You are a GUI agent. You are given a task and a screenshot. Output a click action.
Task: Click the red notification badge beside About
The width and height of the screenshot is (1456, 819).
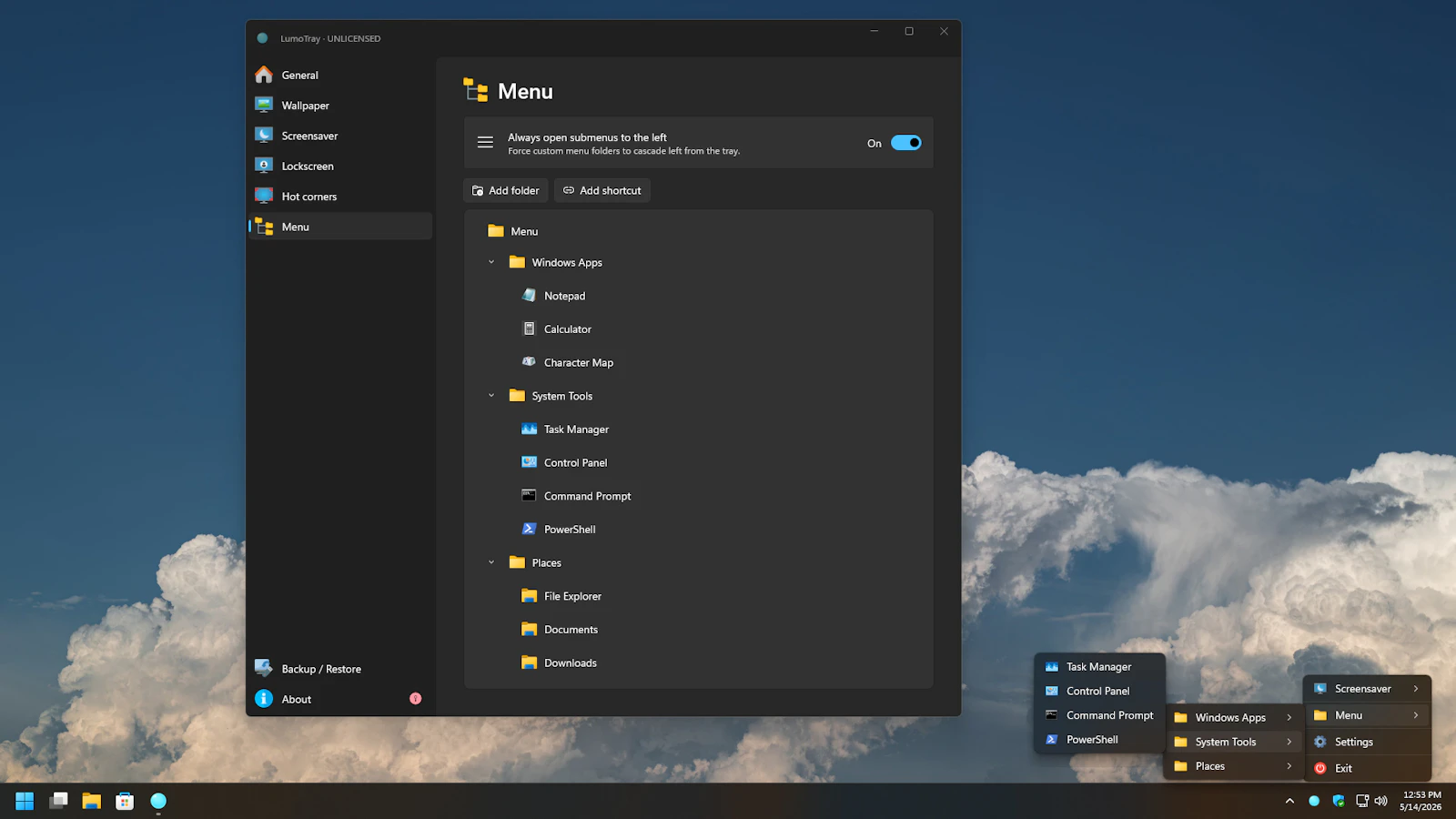(416, 699)
